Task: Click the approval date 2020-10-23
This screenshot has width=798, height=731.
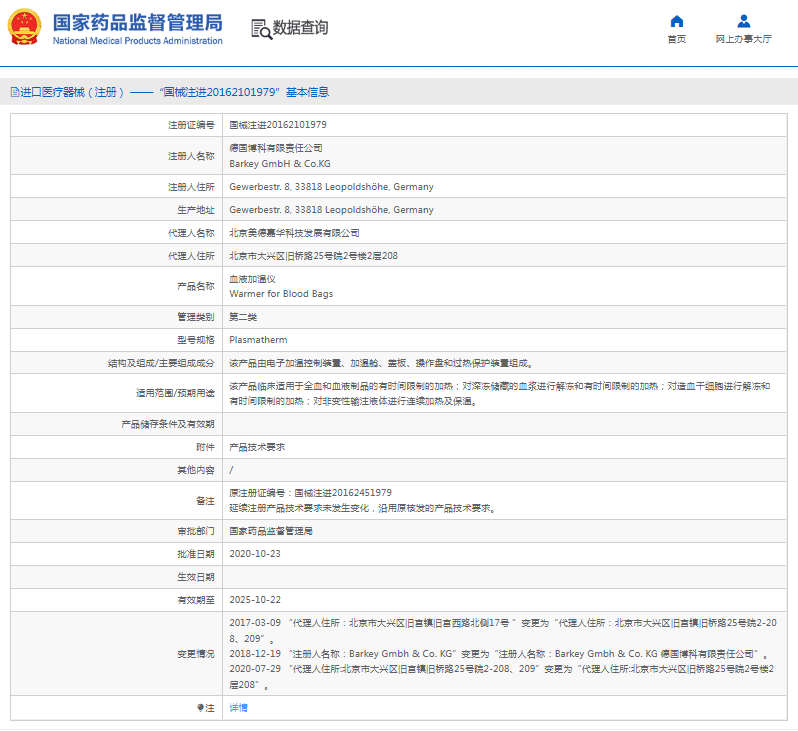Action: pos(255,553)
